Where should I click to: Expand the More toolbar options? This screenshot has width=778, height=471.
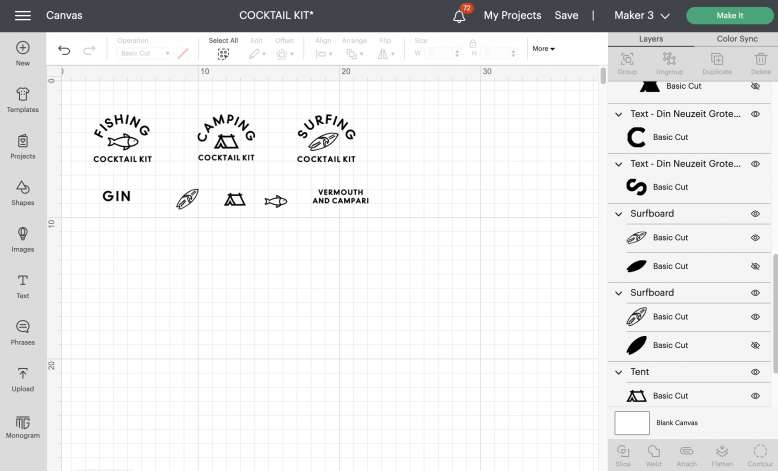point(543,48)
